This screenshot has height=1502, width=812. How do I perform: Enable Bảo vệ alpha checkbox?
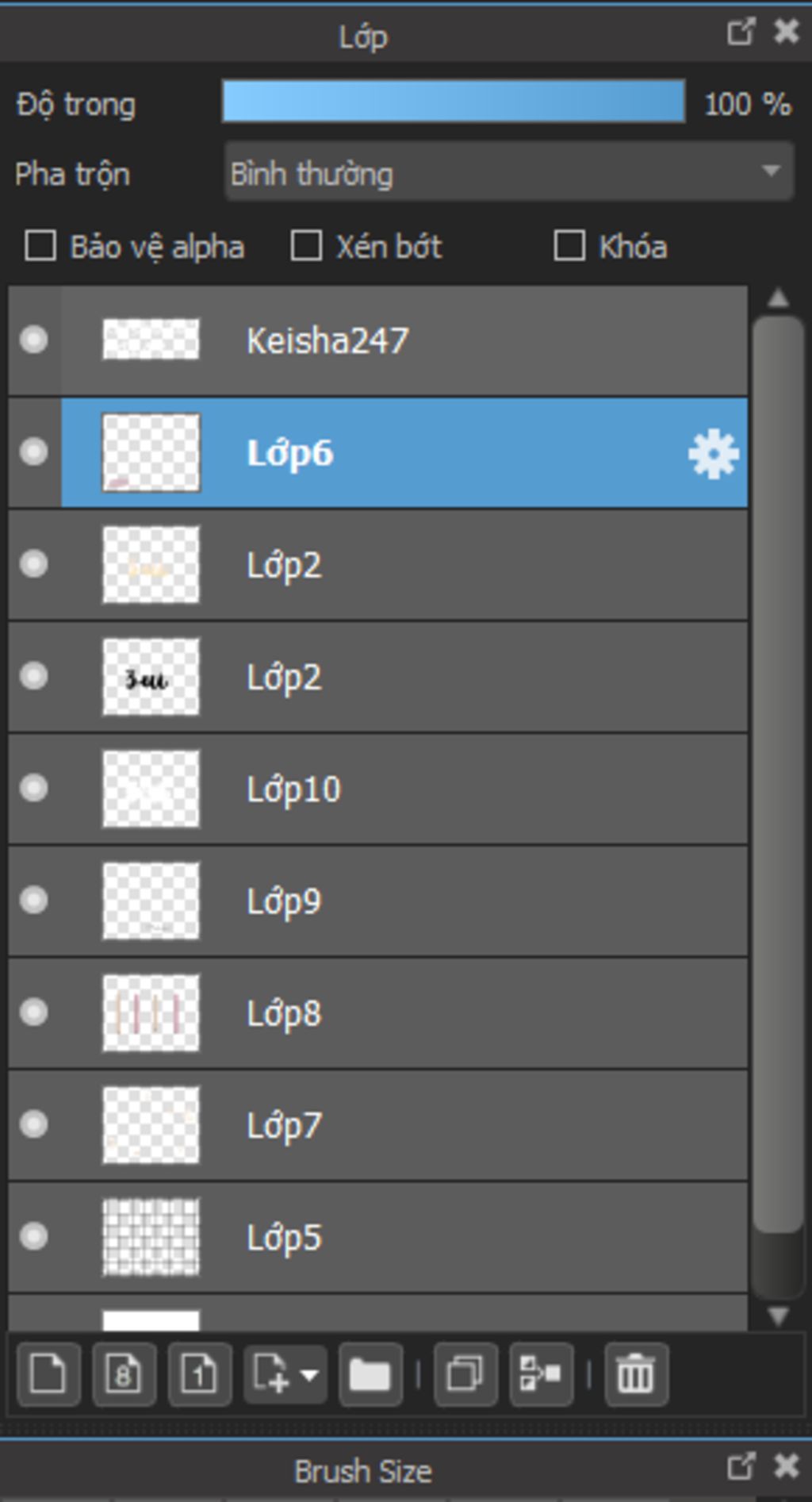[x=40, y=246]
